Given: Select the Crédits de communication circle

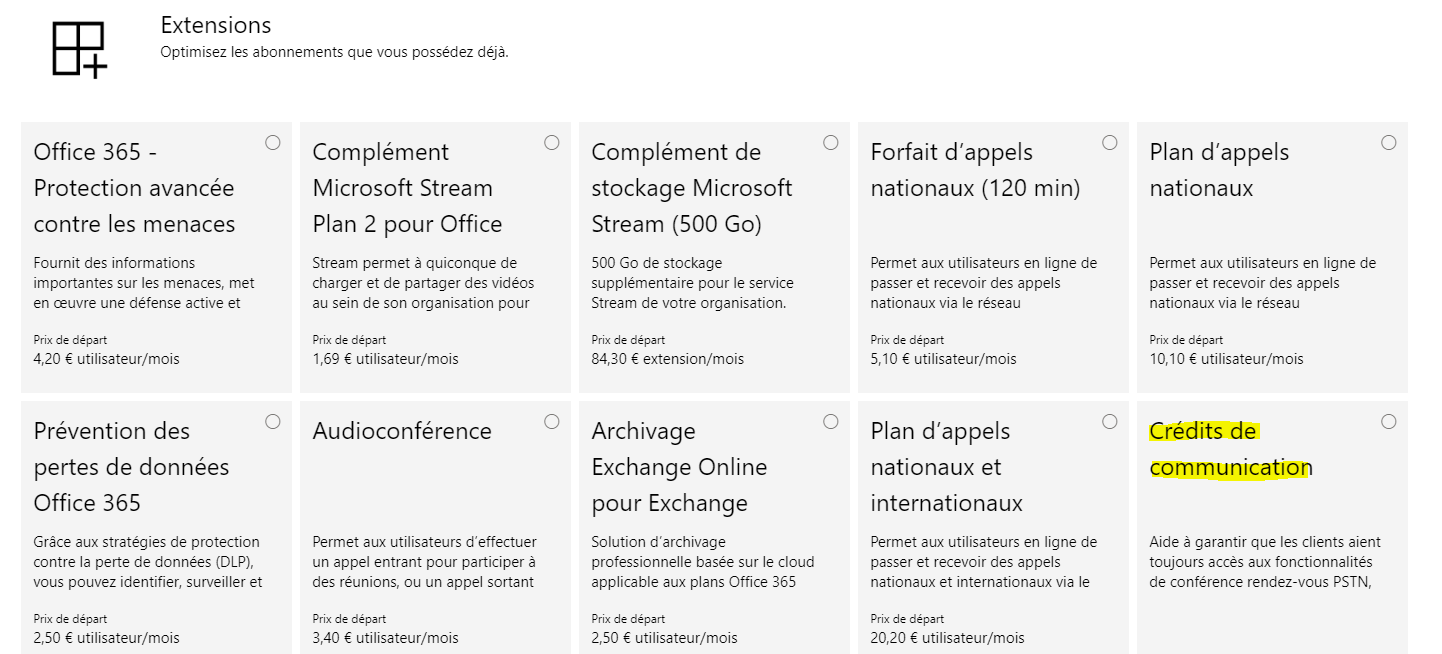Looking at the screenshot, I should pos(1388,422).
